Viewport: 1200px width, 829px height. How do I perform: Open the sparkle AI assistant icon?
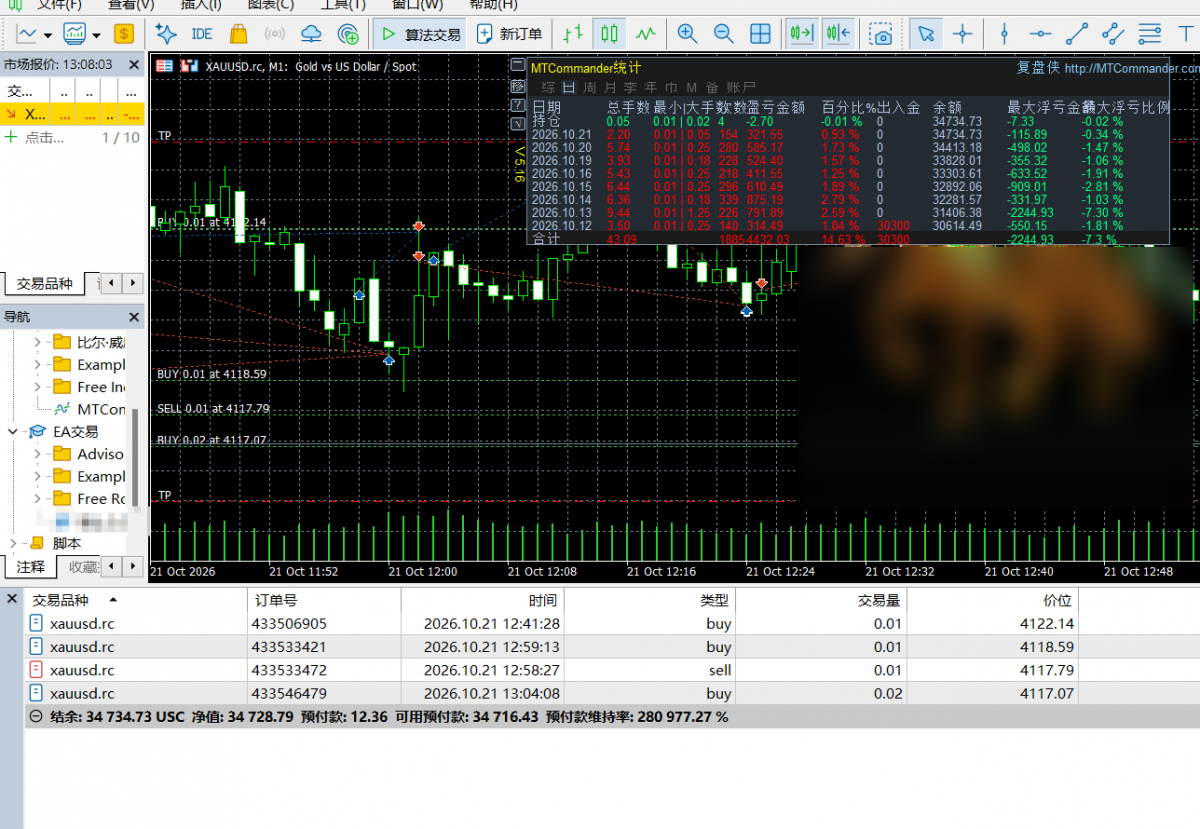point(166,34)
